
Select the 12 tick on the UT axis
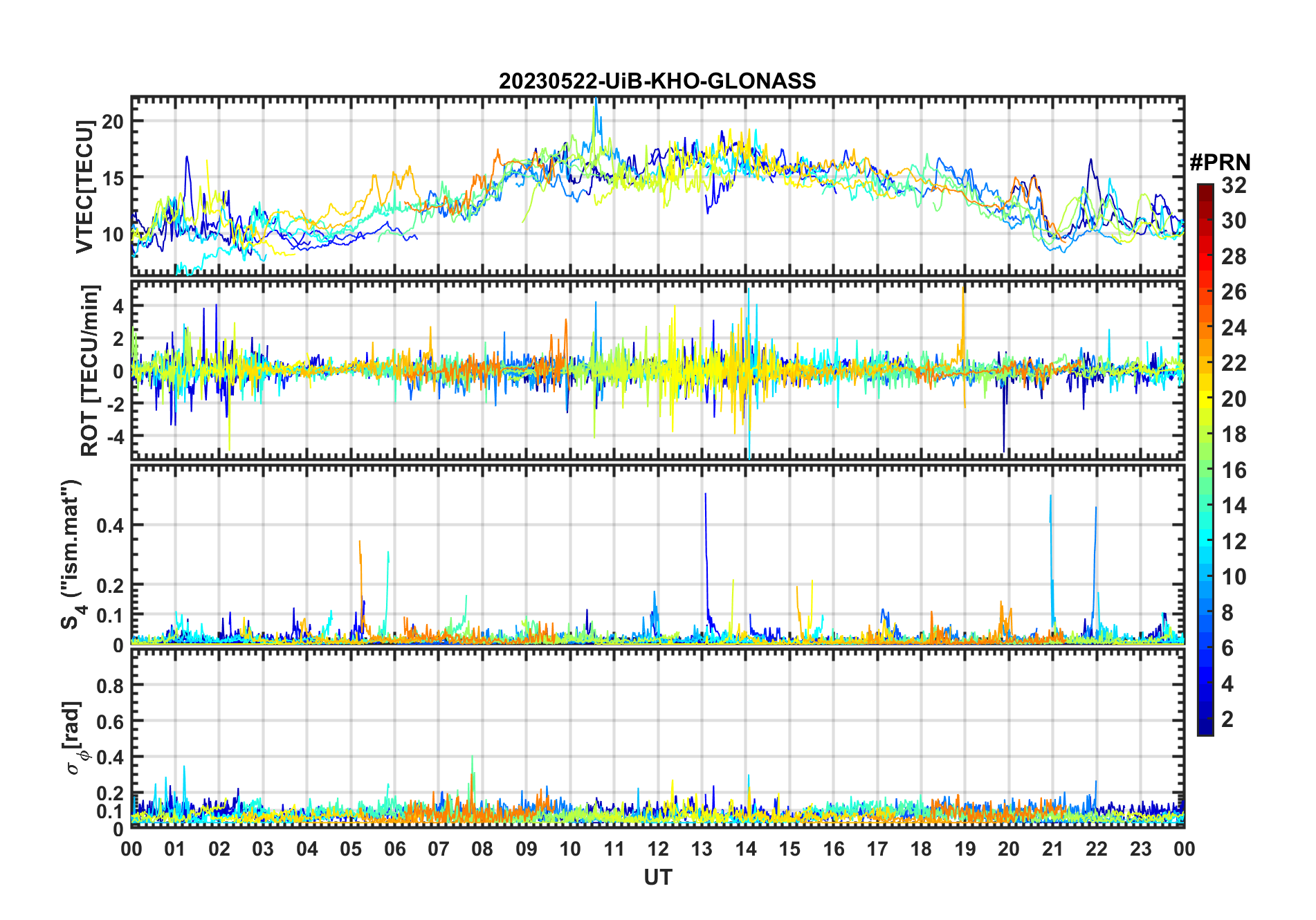658,849
